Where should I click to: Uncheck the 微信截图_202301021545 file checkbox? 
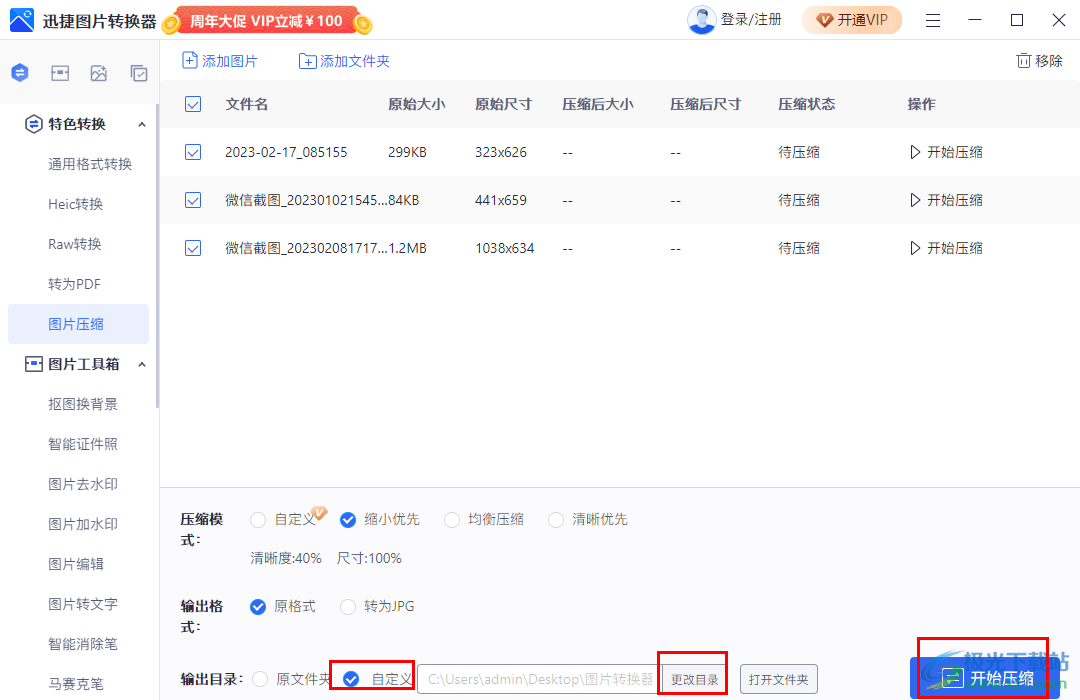(193, 200)
